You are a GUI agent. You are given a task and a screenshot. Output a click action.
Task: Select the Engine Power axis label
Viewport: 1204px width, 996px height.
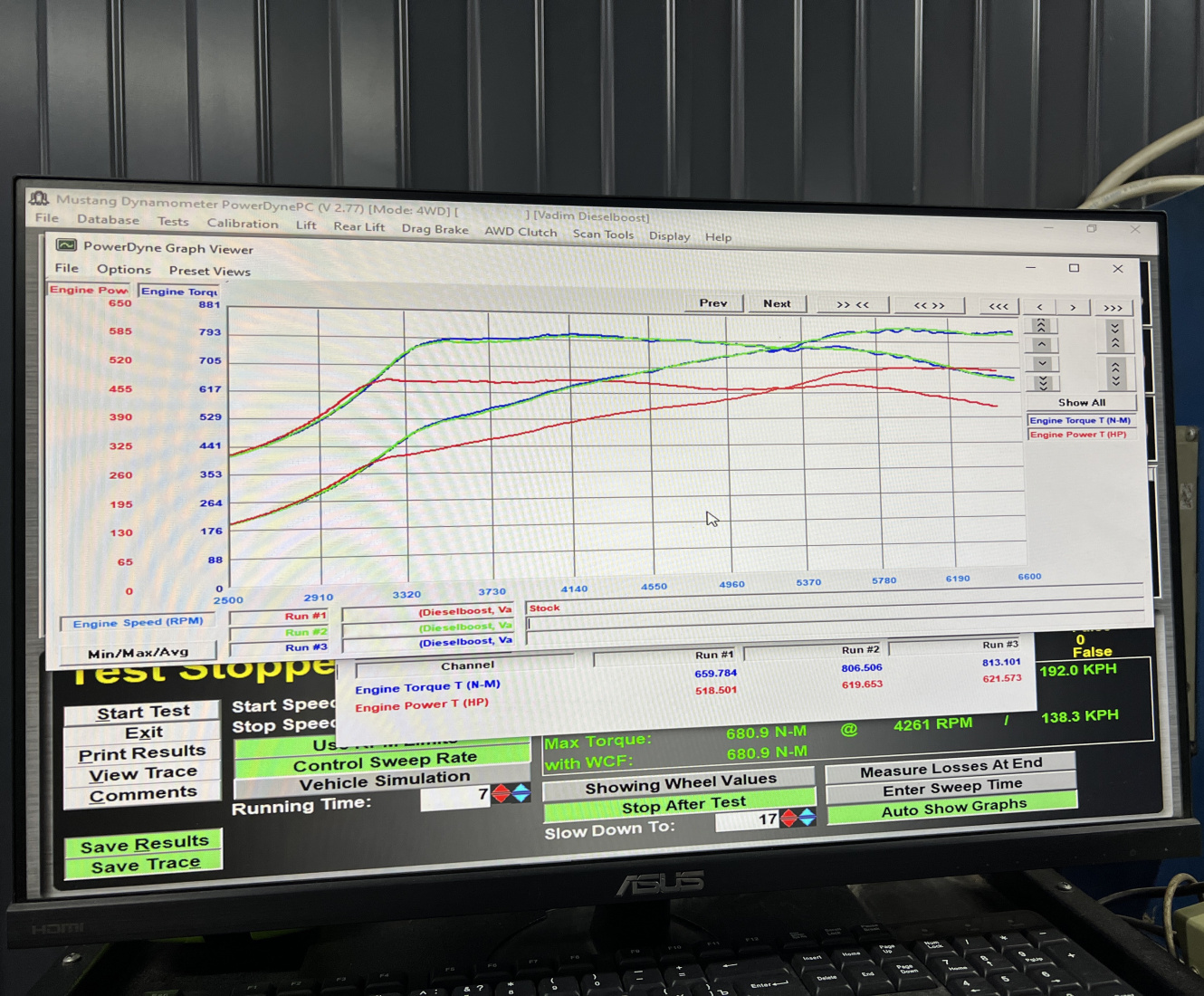pyautogui.click(x=89, y=290)
